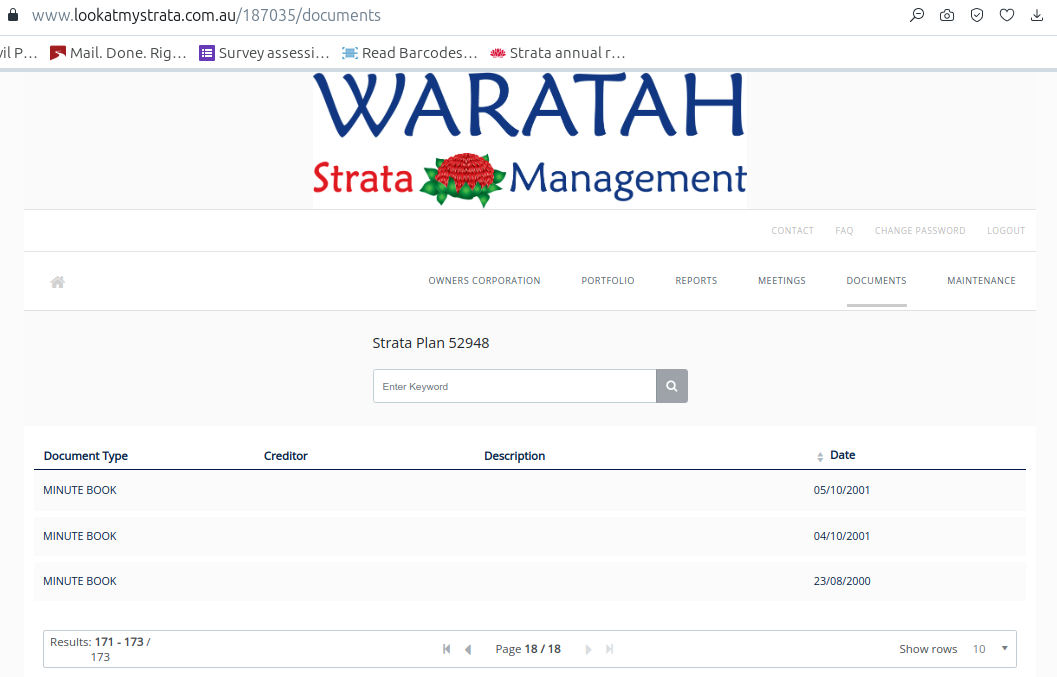Open the Owners Corporation menu
Viewport: 1057px width, 677px height.
tap(485, 281)
